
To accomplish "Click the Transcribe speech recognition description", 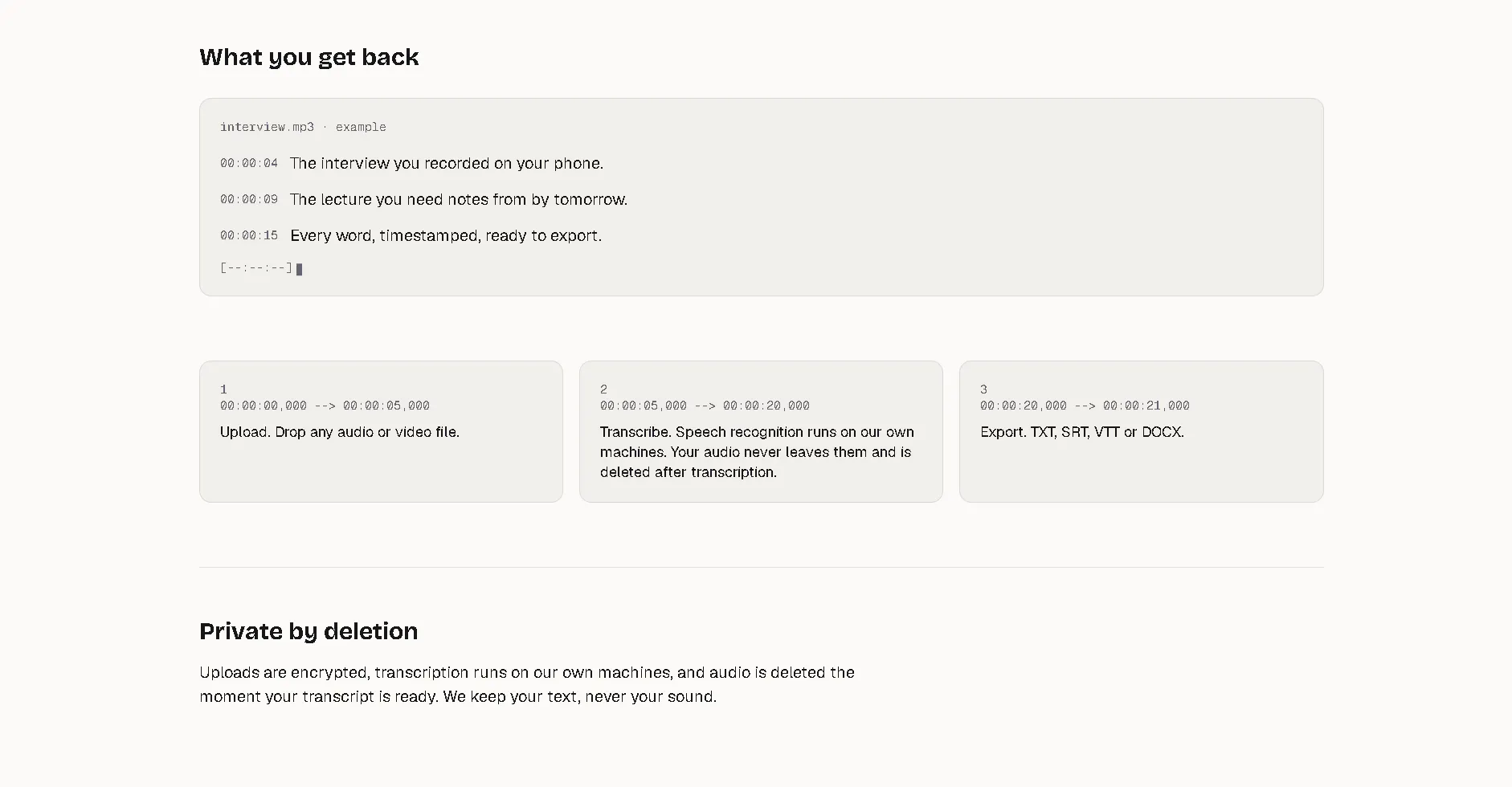I will (757, 452).
